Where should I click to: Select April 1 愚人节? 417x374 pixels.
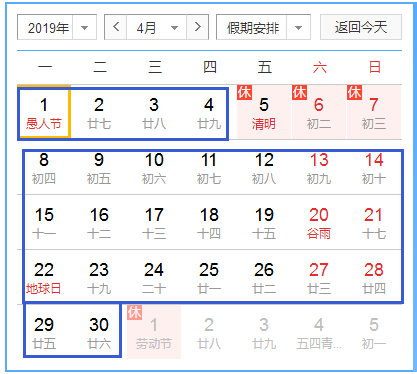point(44,112)
